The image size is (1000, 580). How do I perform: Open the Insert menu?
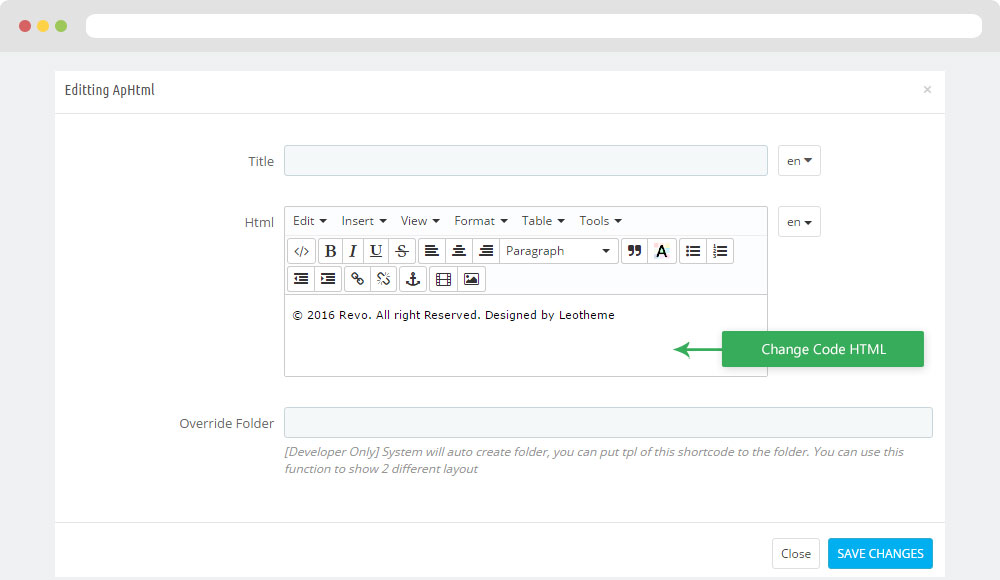coord(364,221)
